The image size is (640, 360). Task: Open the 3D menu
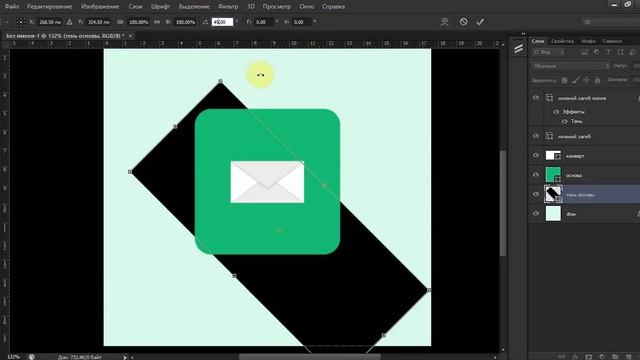251,7
